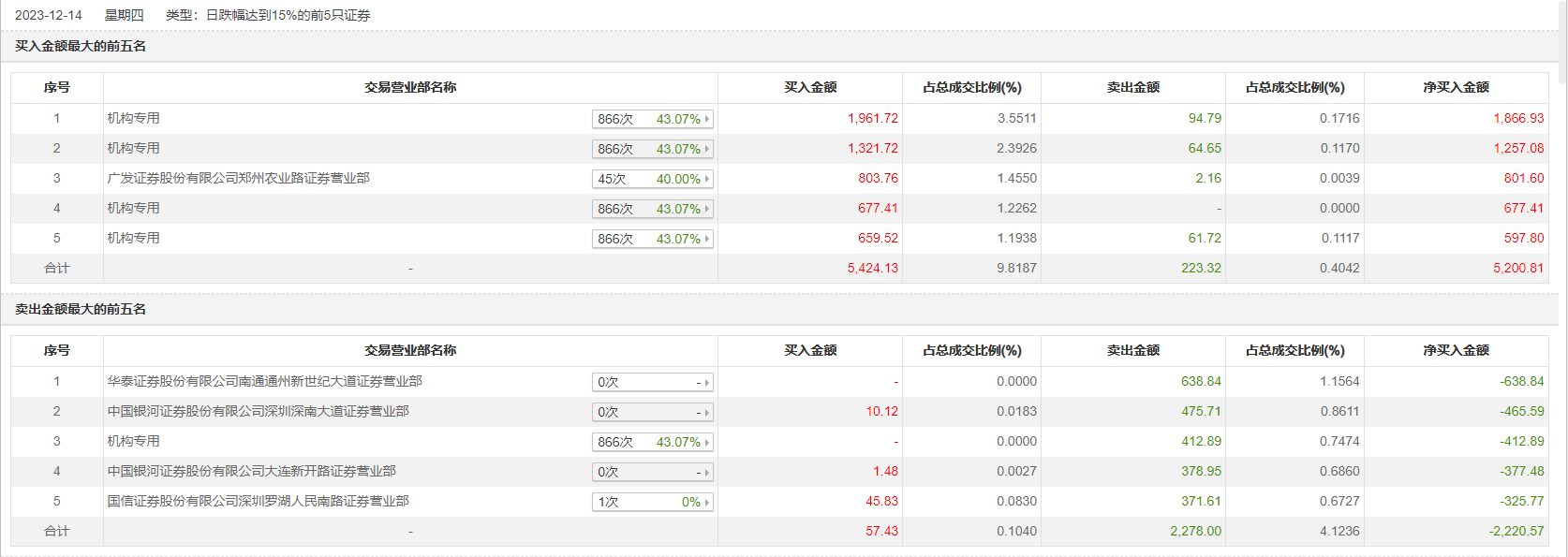
Task: Open 中国银河证券深圳深南大道证券营业部 link
Action: (x=258, y=411)
